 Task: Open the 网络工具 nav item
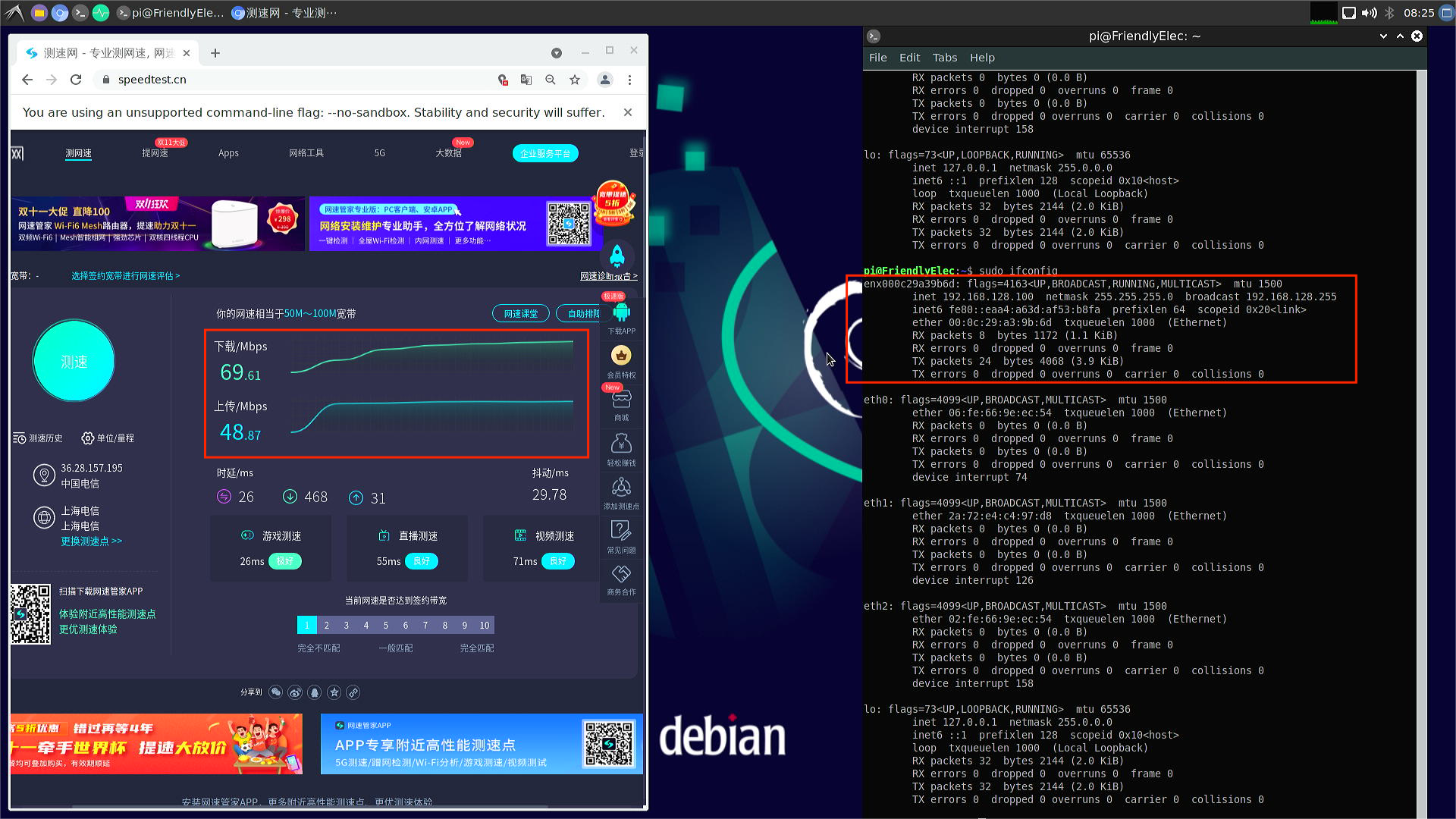(306, 153)
